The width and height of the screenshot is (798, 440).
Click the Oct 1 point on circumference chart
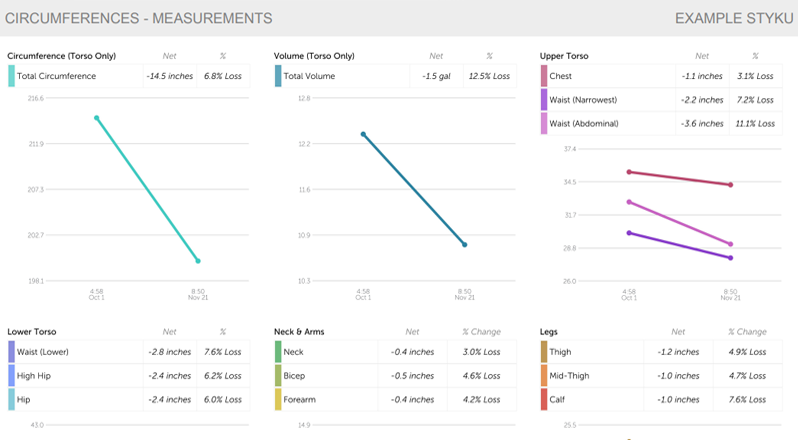(97, 118)
